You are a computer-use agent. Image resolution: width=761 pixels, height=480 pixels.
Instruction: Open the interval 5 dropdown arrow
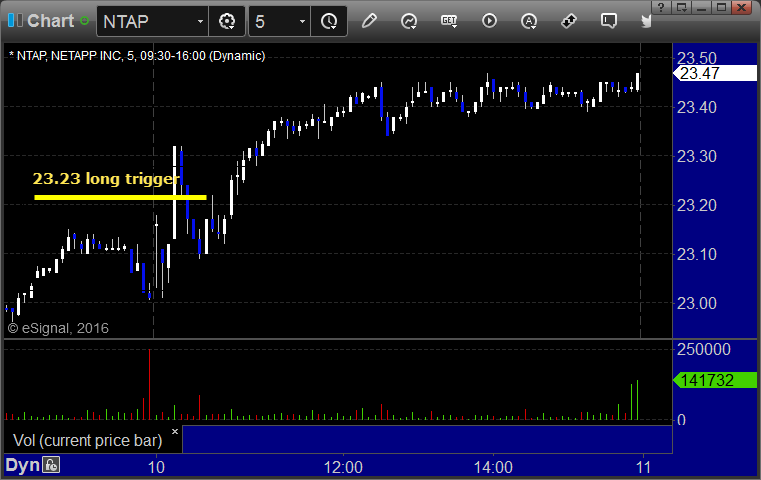coord(302,21)
